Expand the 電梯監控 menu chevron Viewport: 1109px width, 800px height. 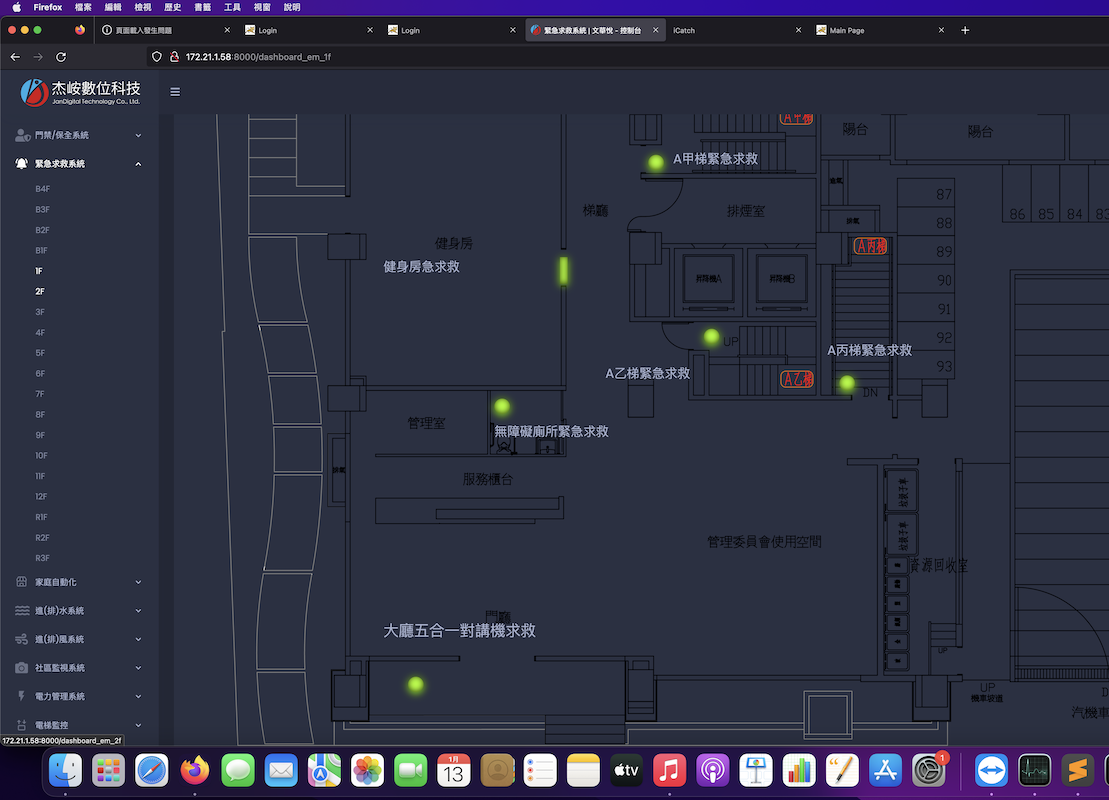click(x=139, y=725)
